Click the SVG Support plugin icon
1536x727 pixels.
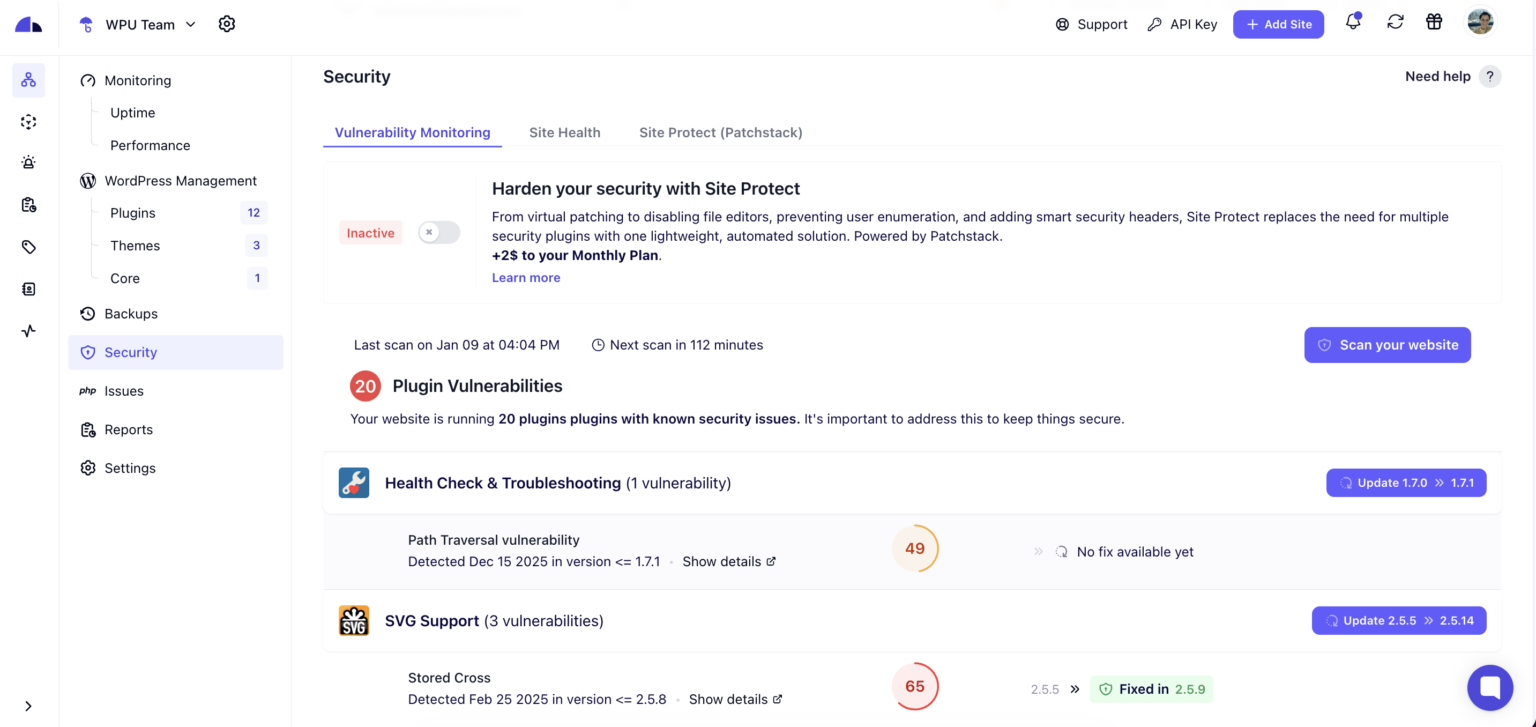pyautogui.click(x=354, y=621)
